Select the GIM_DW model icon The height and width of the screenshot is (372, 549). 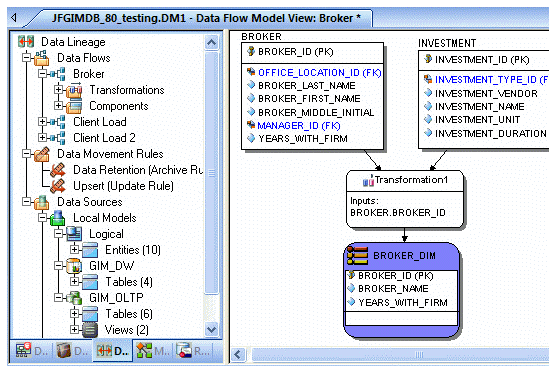pyautogui.click(x=74, y=266)
